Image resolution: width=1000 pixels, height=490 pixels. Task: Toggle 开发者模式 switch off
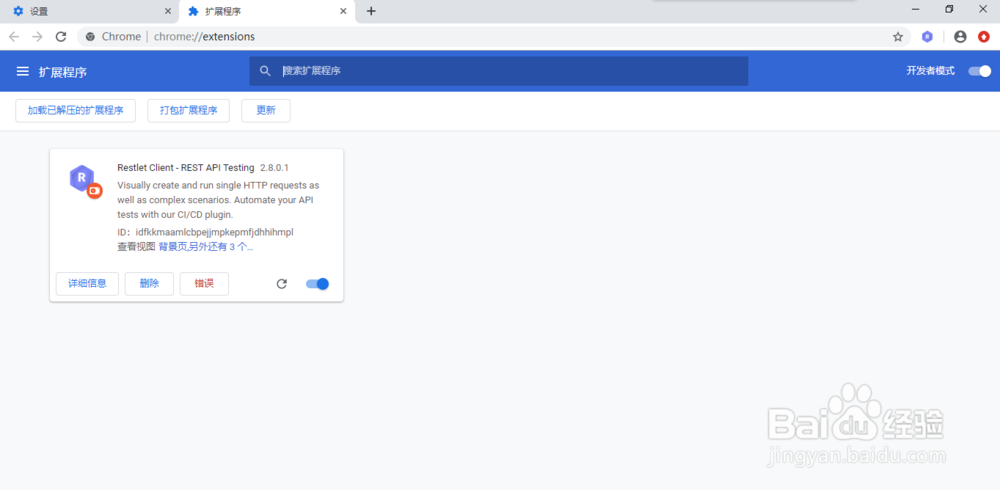point(980,71)
